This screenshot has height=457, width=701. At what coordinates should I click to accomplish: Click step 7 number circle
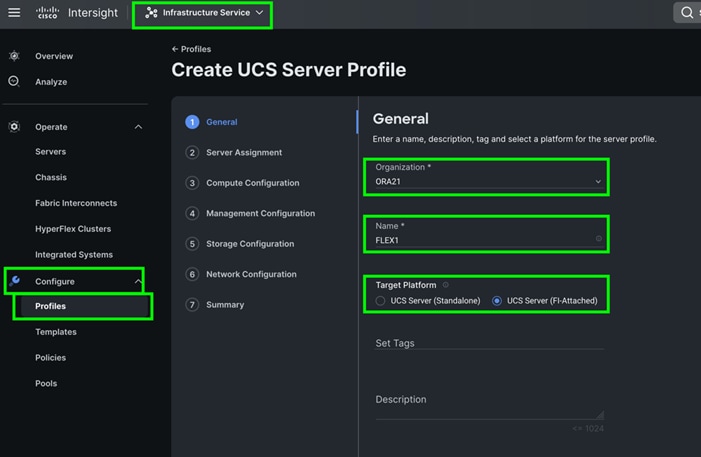pyautogui.click(x=192, y=305)
